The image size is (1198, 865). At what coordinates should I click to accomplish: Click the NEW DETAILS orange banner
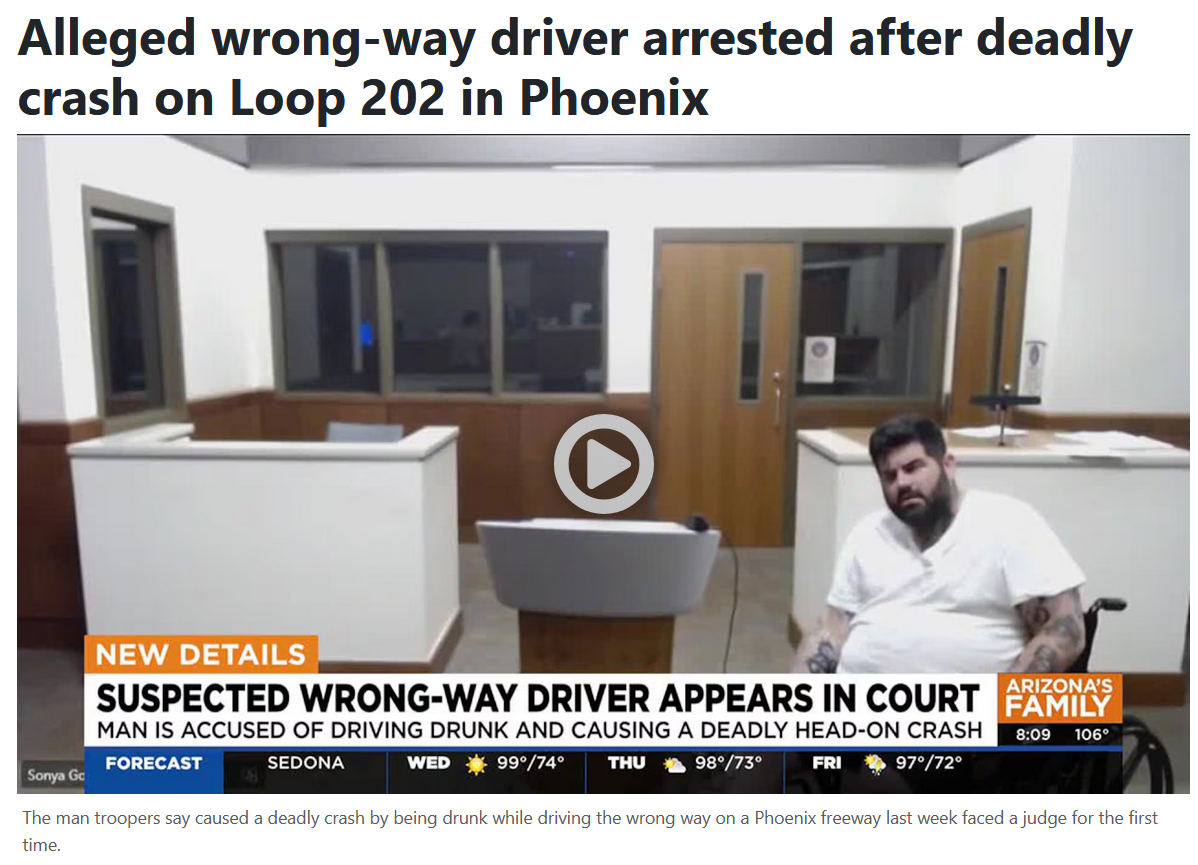201,655
